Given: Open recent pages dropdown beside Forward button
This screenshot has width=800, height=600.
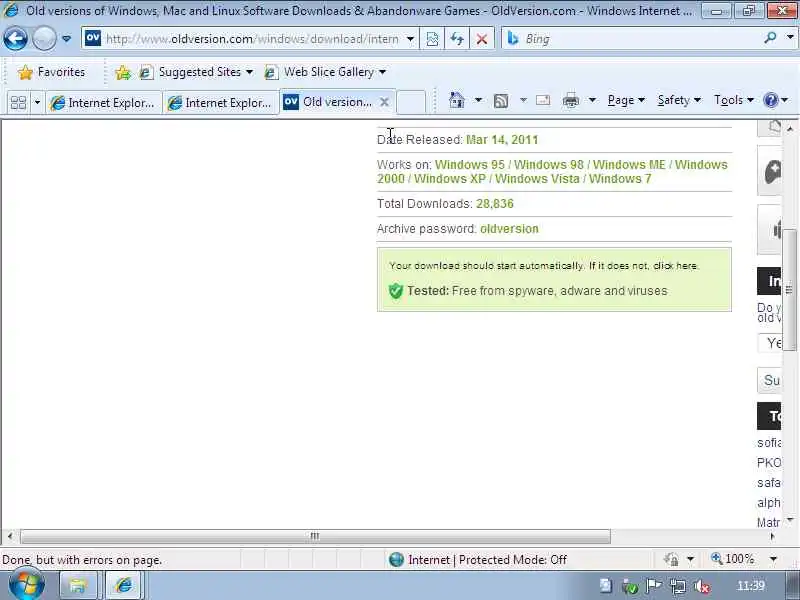Looking at the screenshot, I should pos(66,38).
